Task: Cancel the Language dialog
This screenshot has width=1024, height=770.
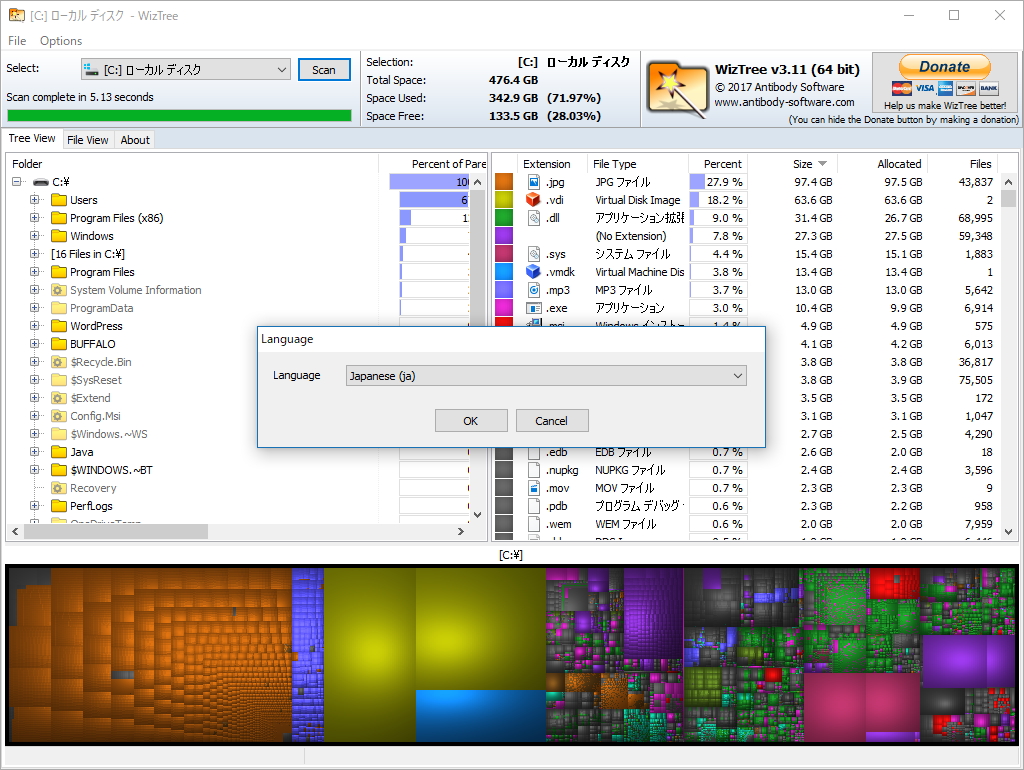Action: [552, 421]
